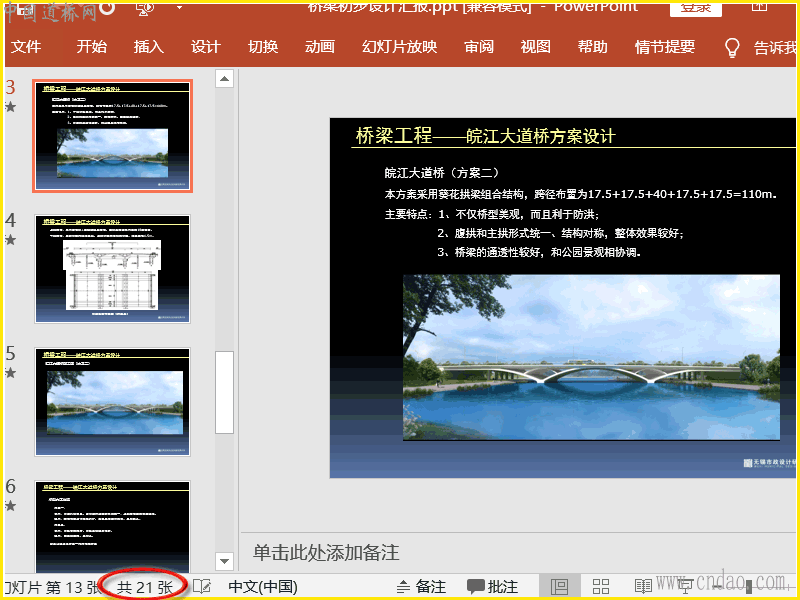Click the span arrangement line 17.5+17.5+40
The height and width of the screenshot is (600, 800).
pyautogui.click(x=581, y=194)
